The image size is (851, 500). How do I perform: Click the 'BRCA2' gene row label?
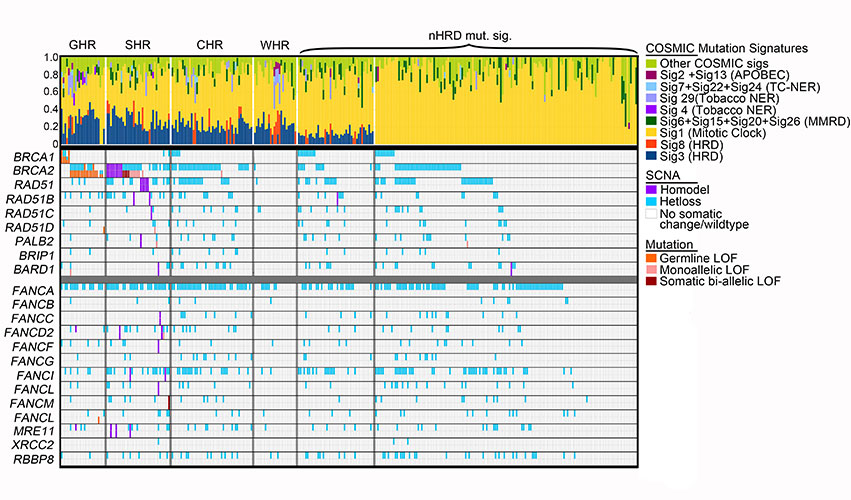tap(34, 172)
